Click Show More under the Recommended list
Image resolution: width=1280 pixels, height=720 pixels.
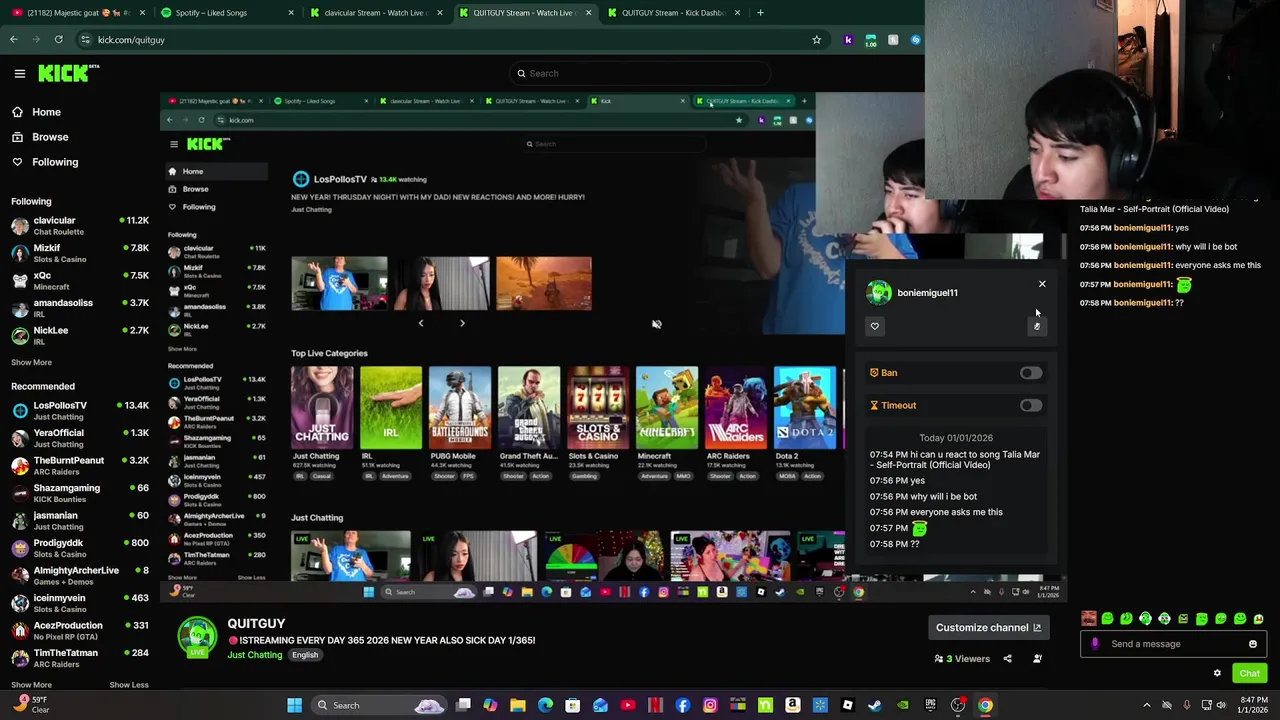31,685
